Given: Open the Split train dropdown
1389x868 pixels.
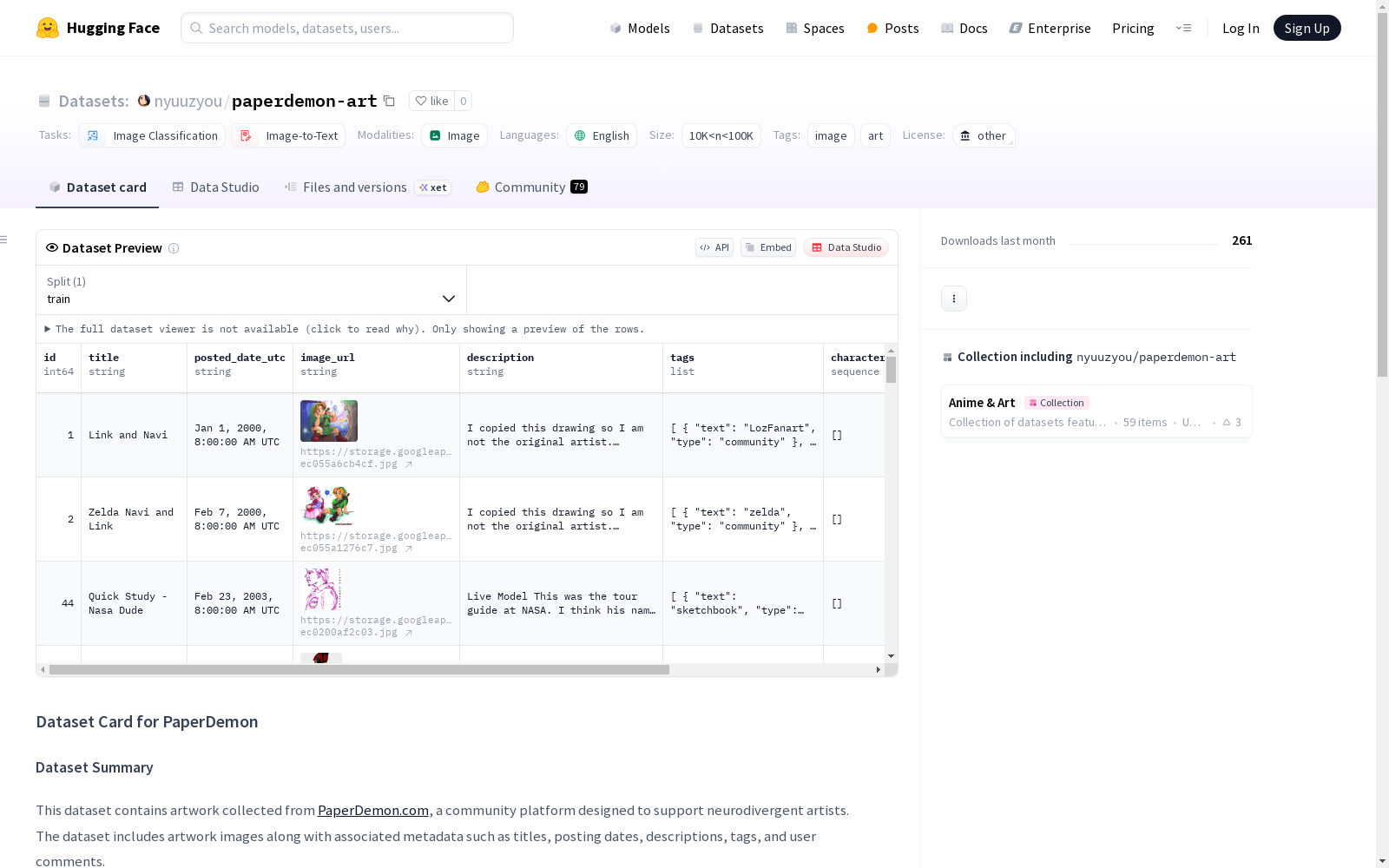Looking at the screenshot, I should click(x=252, y=290).
